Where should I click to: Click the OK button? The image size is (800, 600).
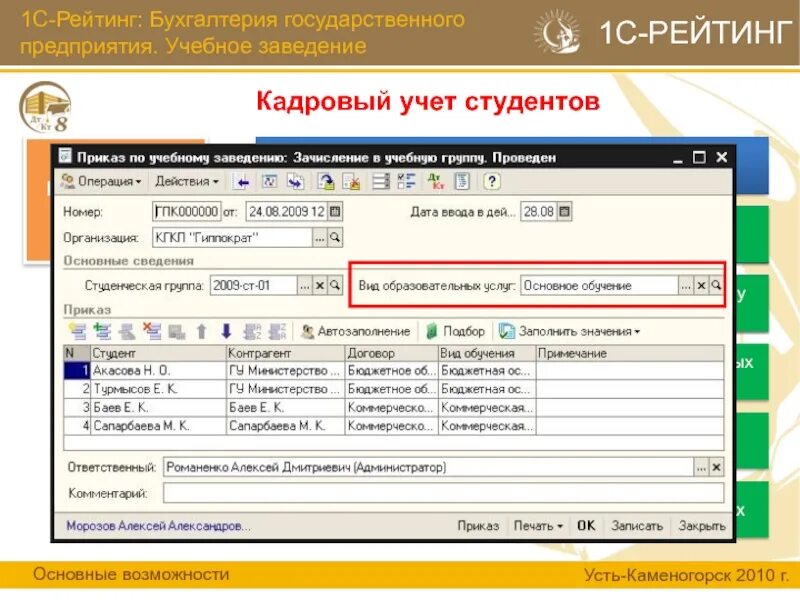point(586,526)
